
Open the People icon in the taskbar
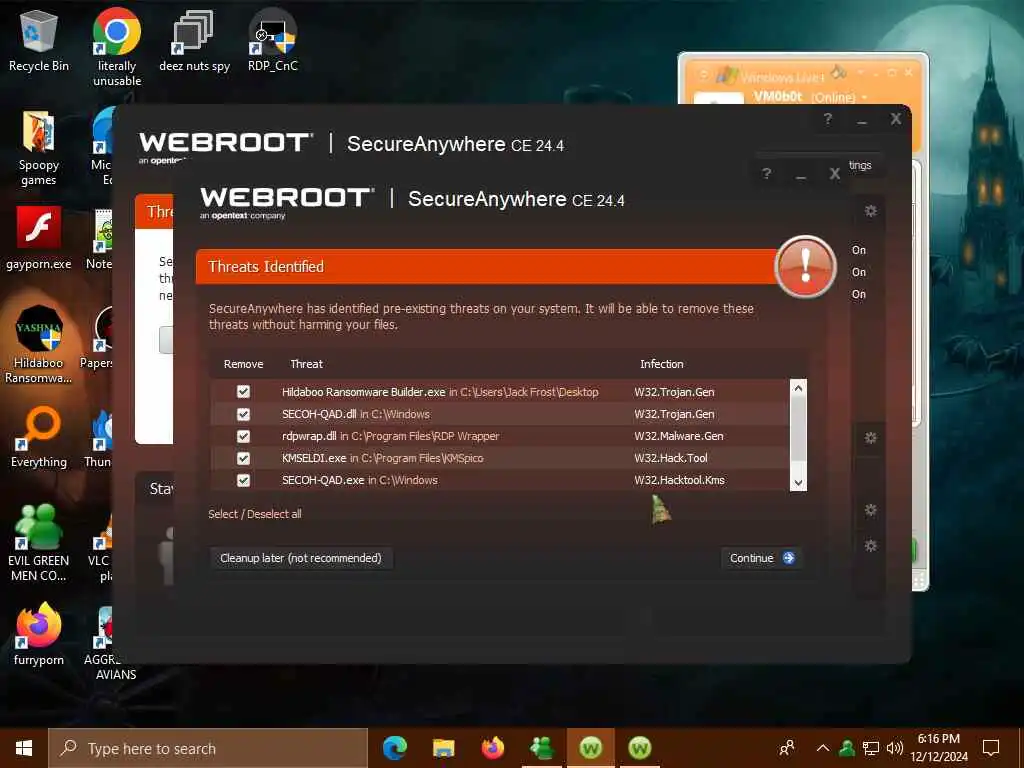pyautogui.click(x=787, y=748)
